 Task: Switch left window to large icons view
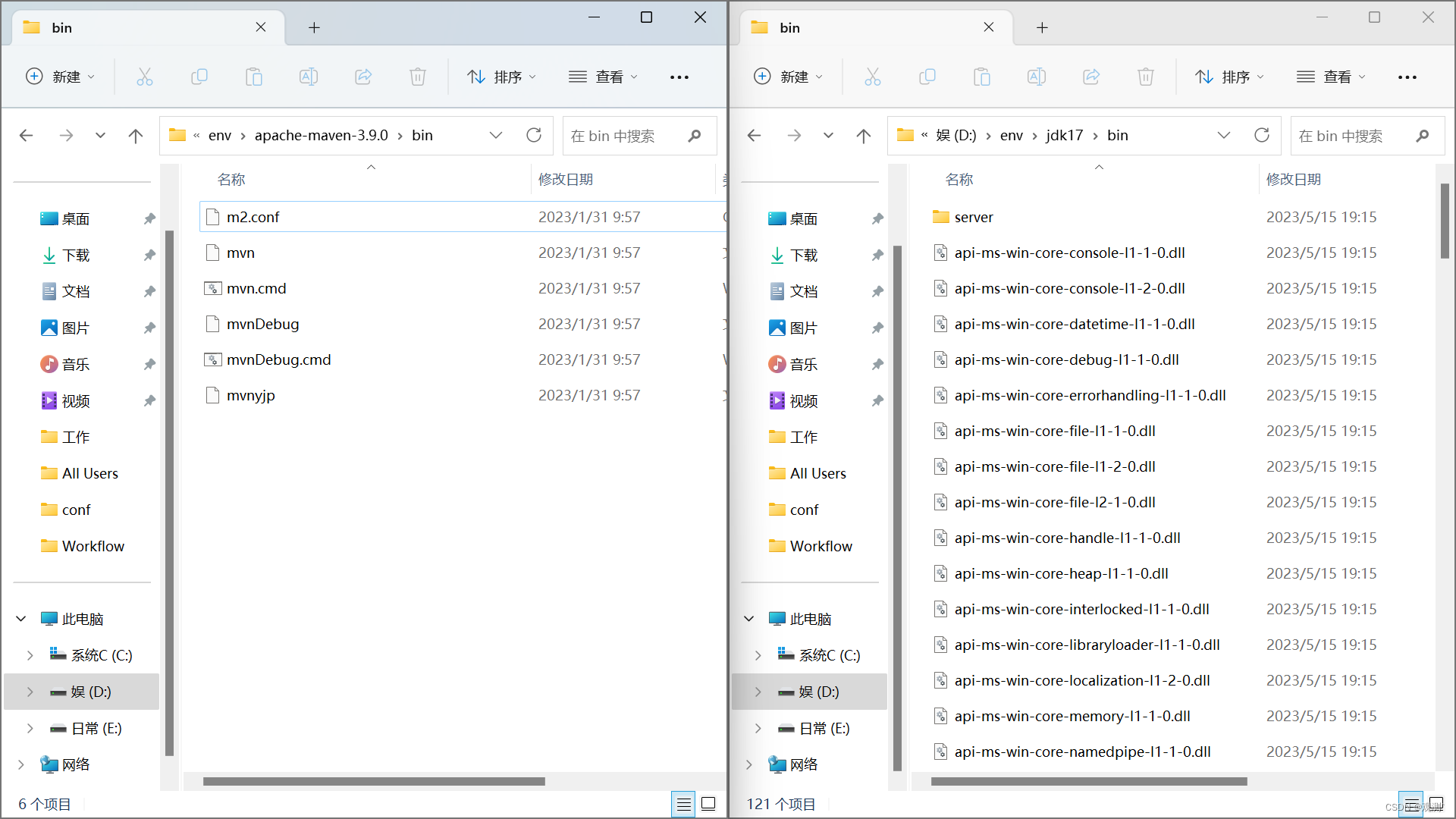click(708, 804)
